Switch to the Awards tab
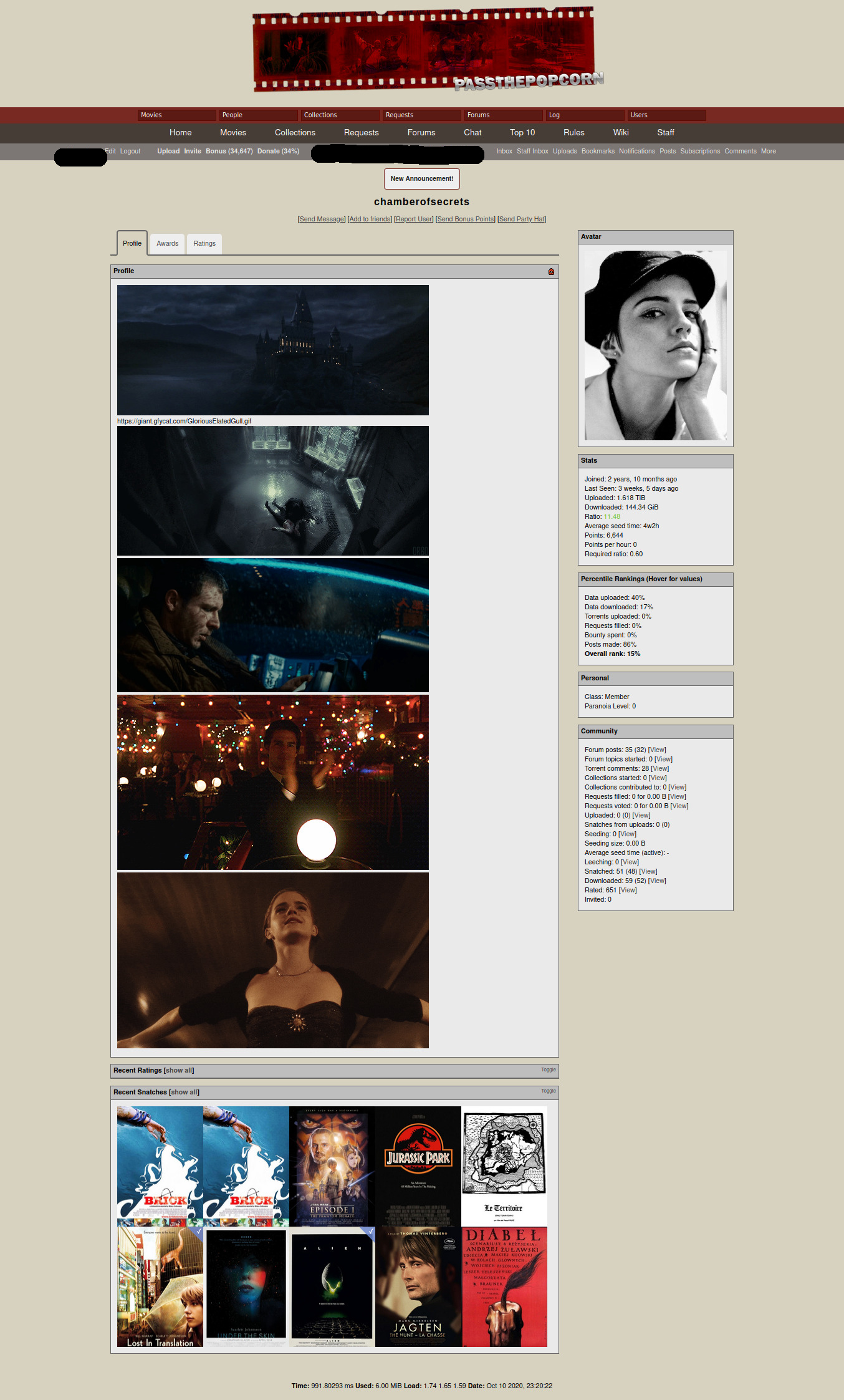Image resolution: width=844 pixels, height=1400 pixels. coord(167,243)
